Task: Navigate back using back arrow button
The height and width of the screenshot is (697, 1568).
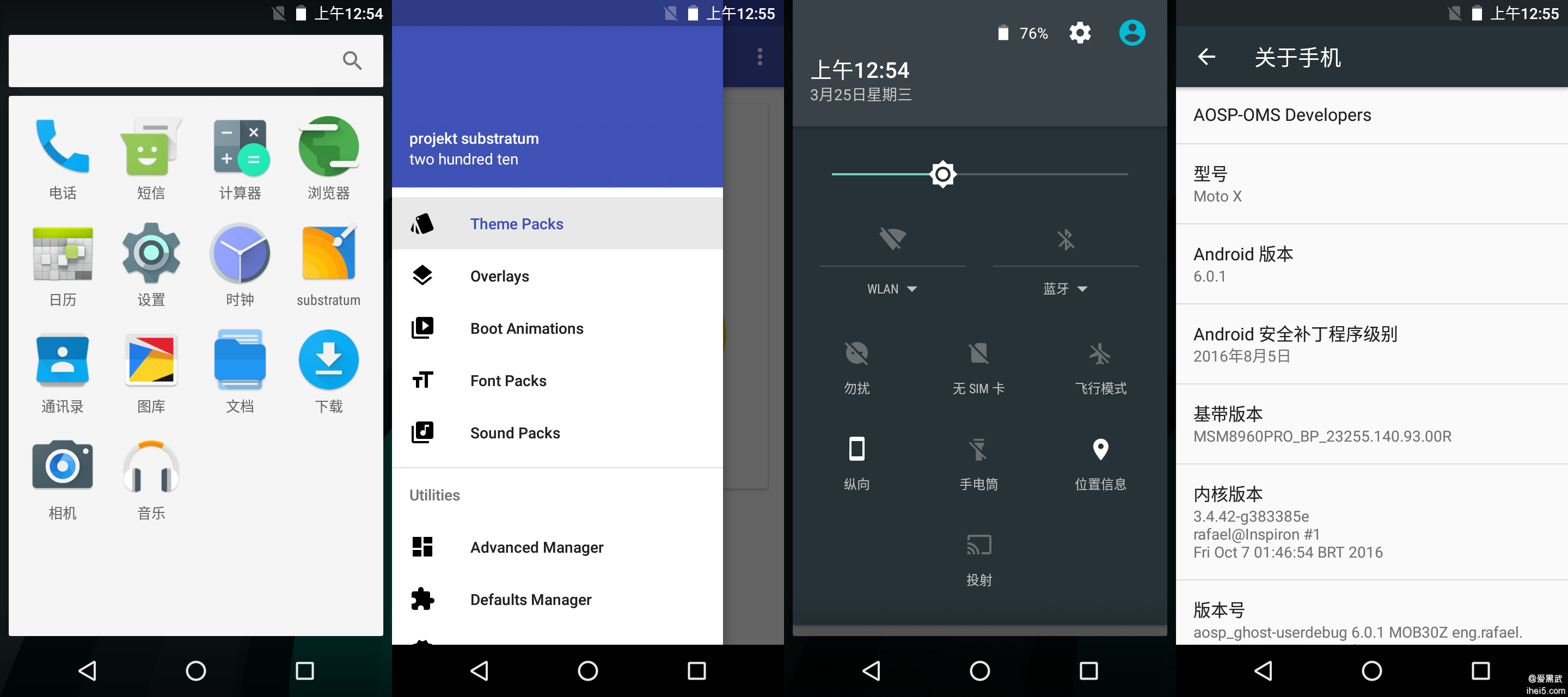Action: point(1206,57)
